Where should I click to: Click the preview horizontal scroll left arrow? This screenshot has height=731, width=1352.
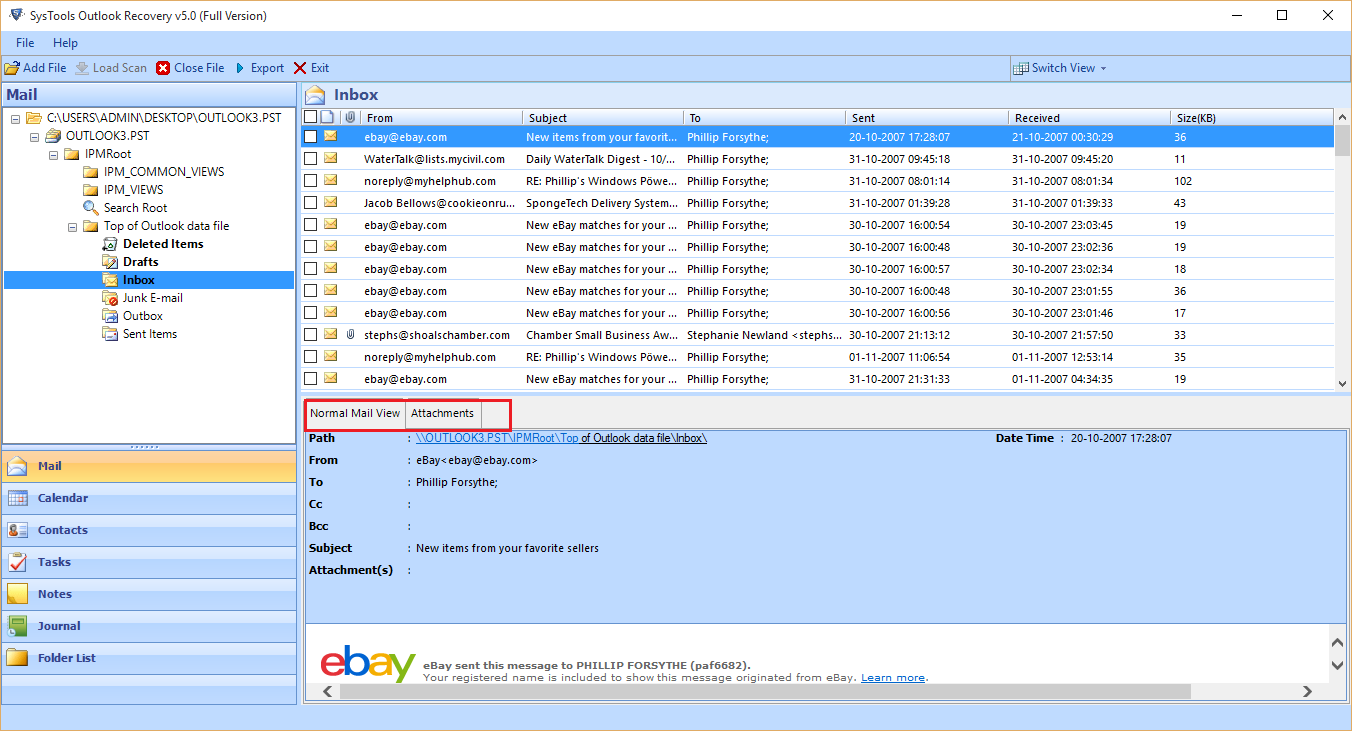[x=329, y=691]
